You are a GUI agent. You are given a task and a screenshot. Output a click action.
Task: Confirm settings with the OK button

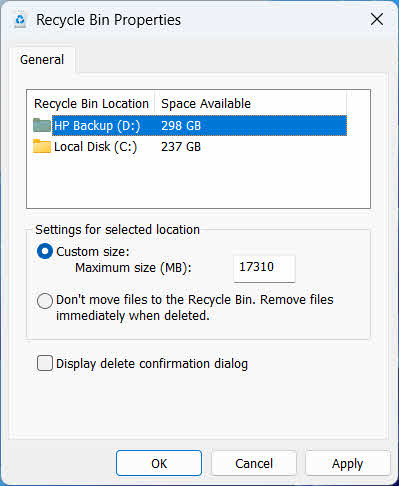click(159, 463)
